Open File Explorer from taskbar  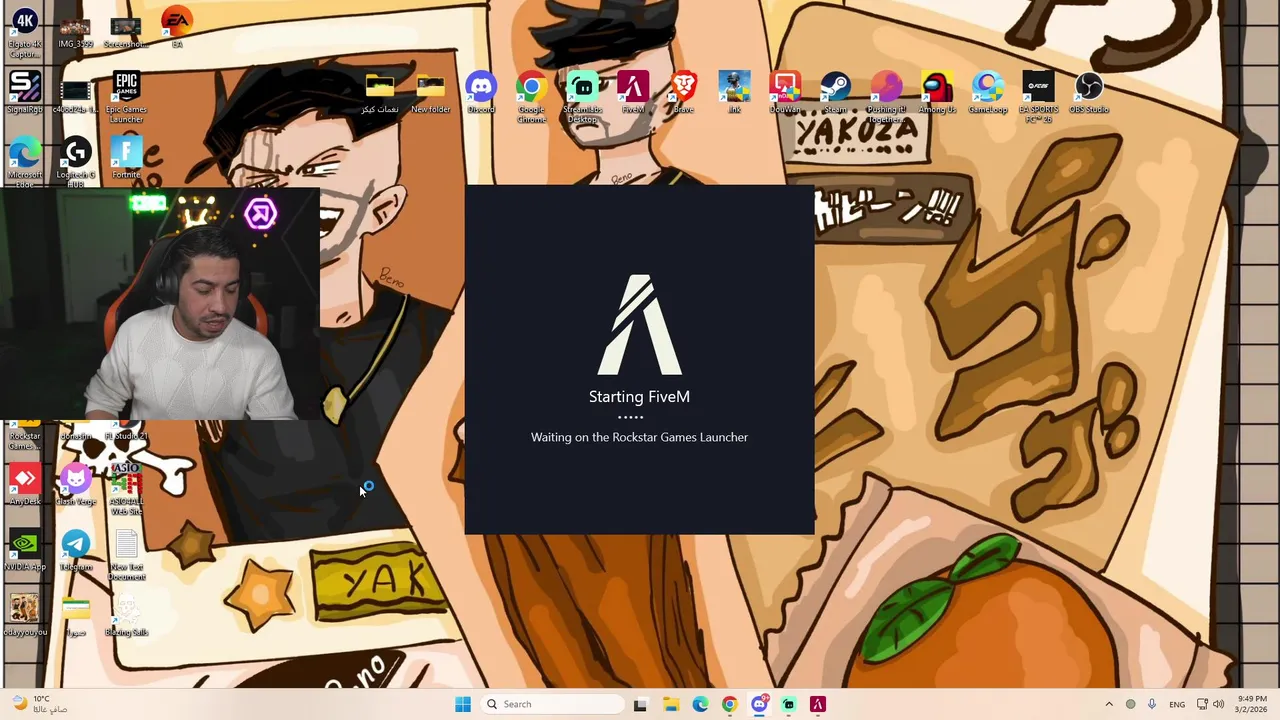(670, 704)
